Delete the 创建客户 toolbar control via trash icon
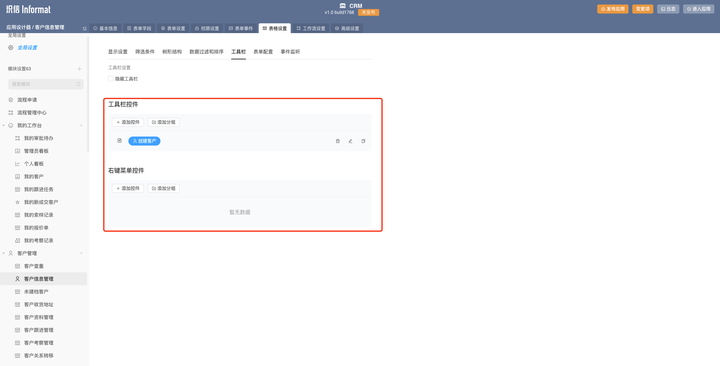720x366 pixels. [338, 141]
